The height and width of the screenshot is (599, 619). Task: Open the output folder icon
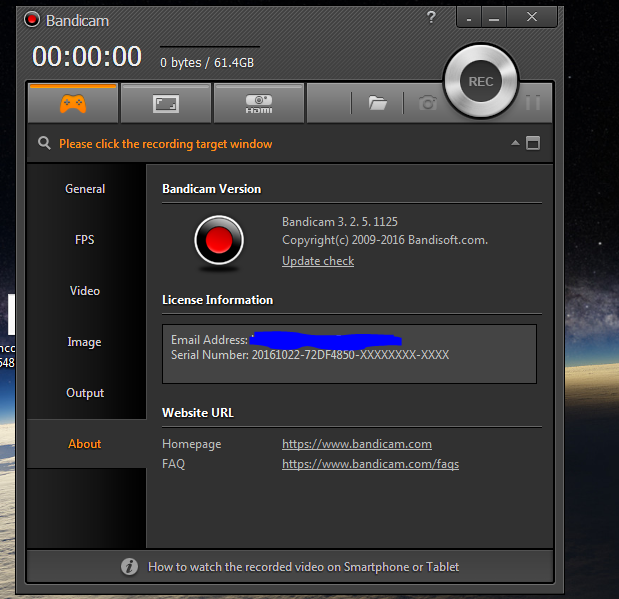(377, 103)
